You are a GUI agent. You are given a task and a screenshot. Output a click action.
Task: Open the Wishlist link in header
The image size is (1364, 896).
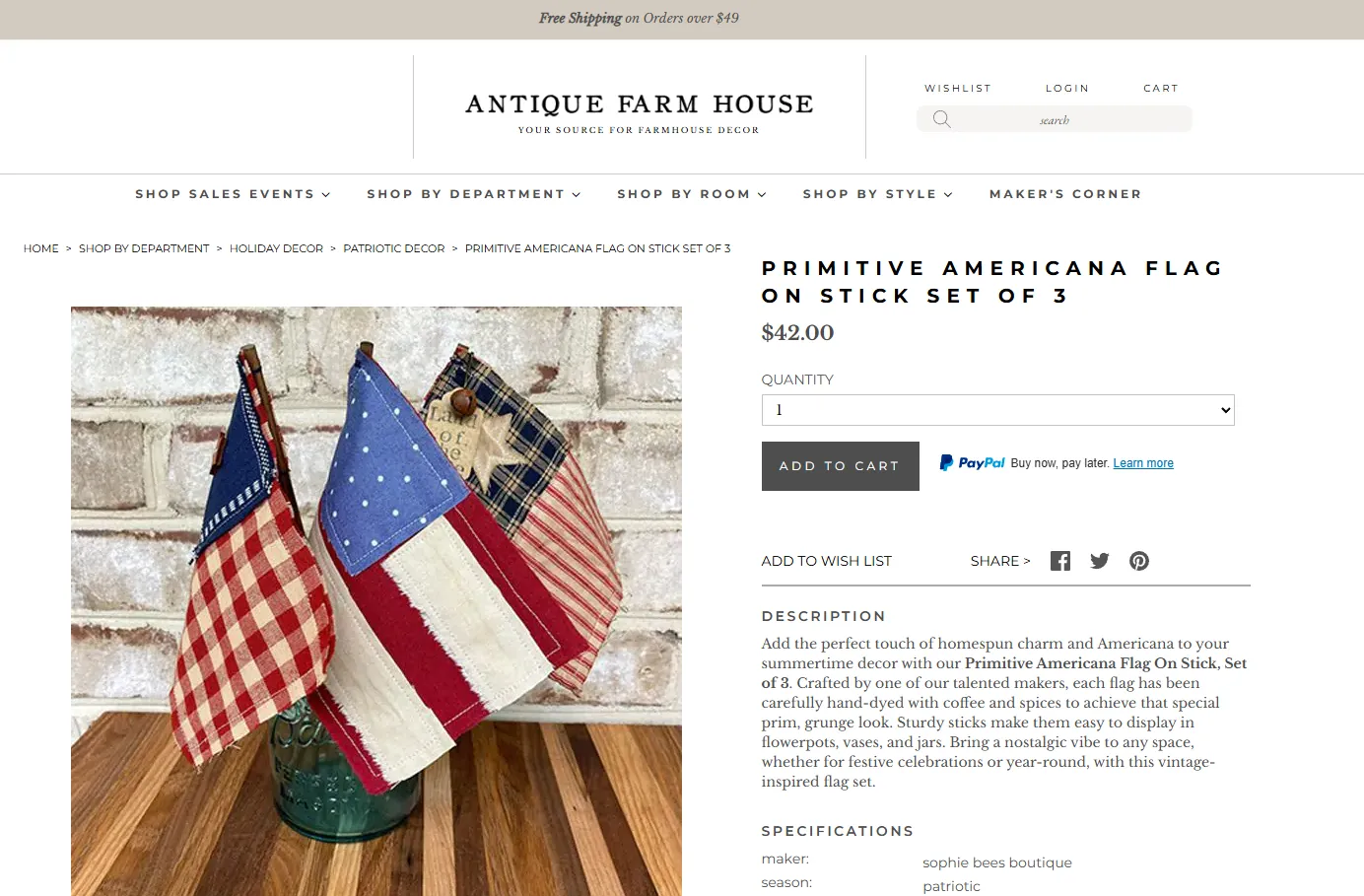(958, 88)
